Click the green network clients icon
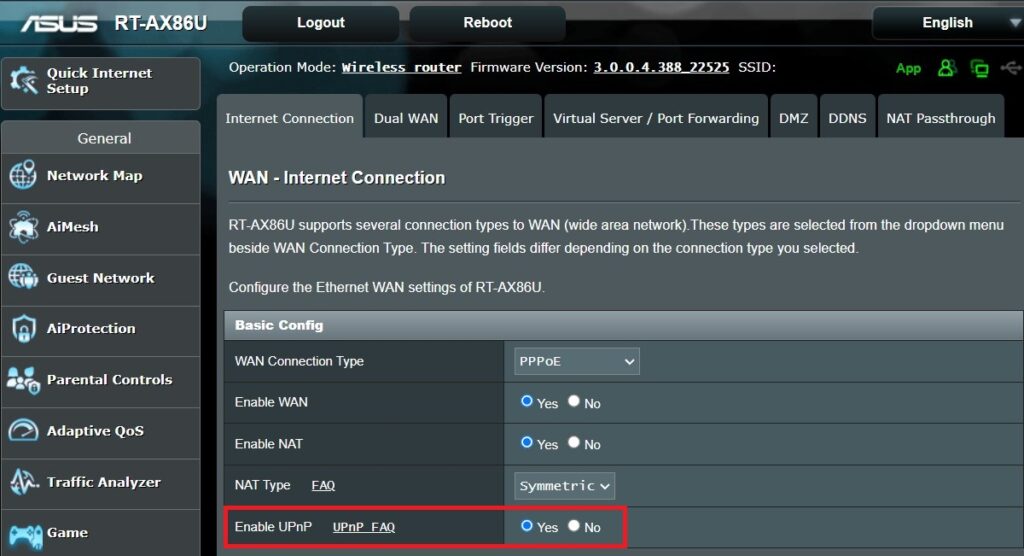This screenshot has height=556, width=1024. point(980,68)
